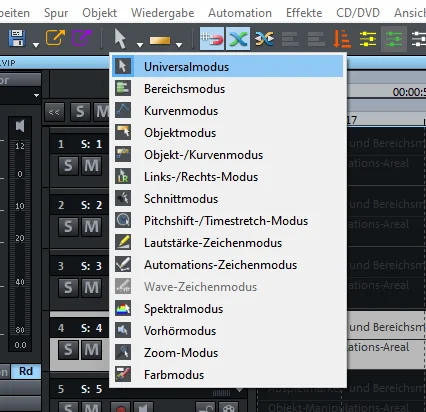Pick Objekt-/Kurvenmodus from the list
The width and height of the screenshot is (426, 412).
point(228,155)
